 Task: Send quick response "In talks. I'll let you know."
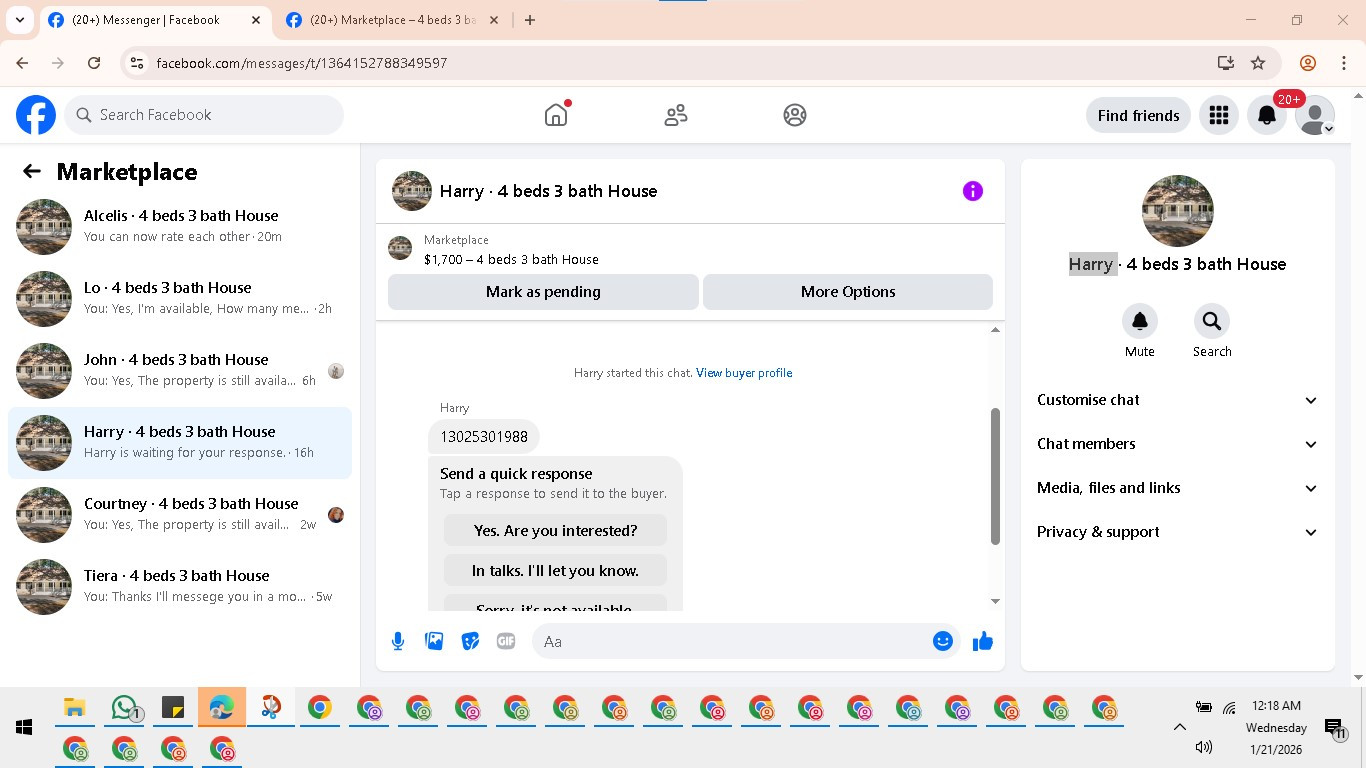click(555, 570)
